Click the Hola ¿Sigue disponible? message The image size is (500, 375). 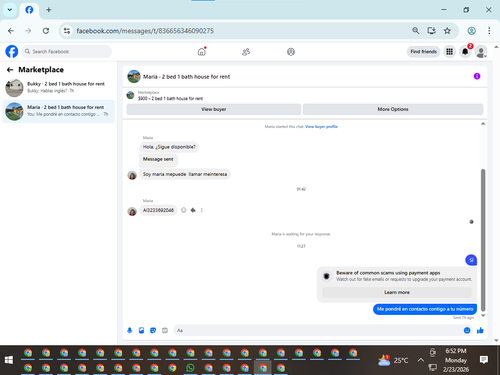click(169, 147)
